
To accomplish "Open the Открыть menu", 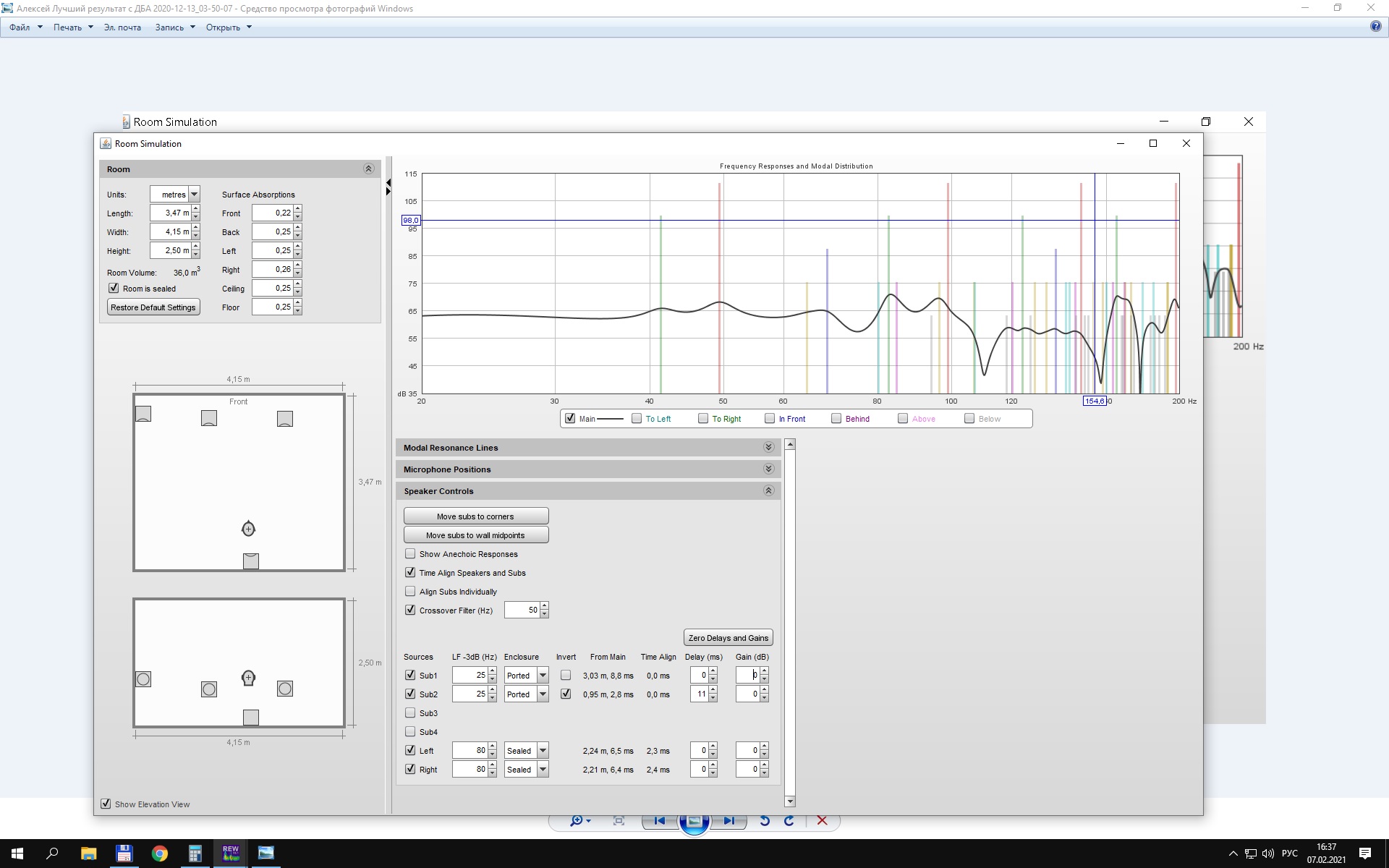I will point(229,27).
